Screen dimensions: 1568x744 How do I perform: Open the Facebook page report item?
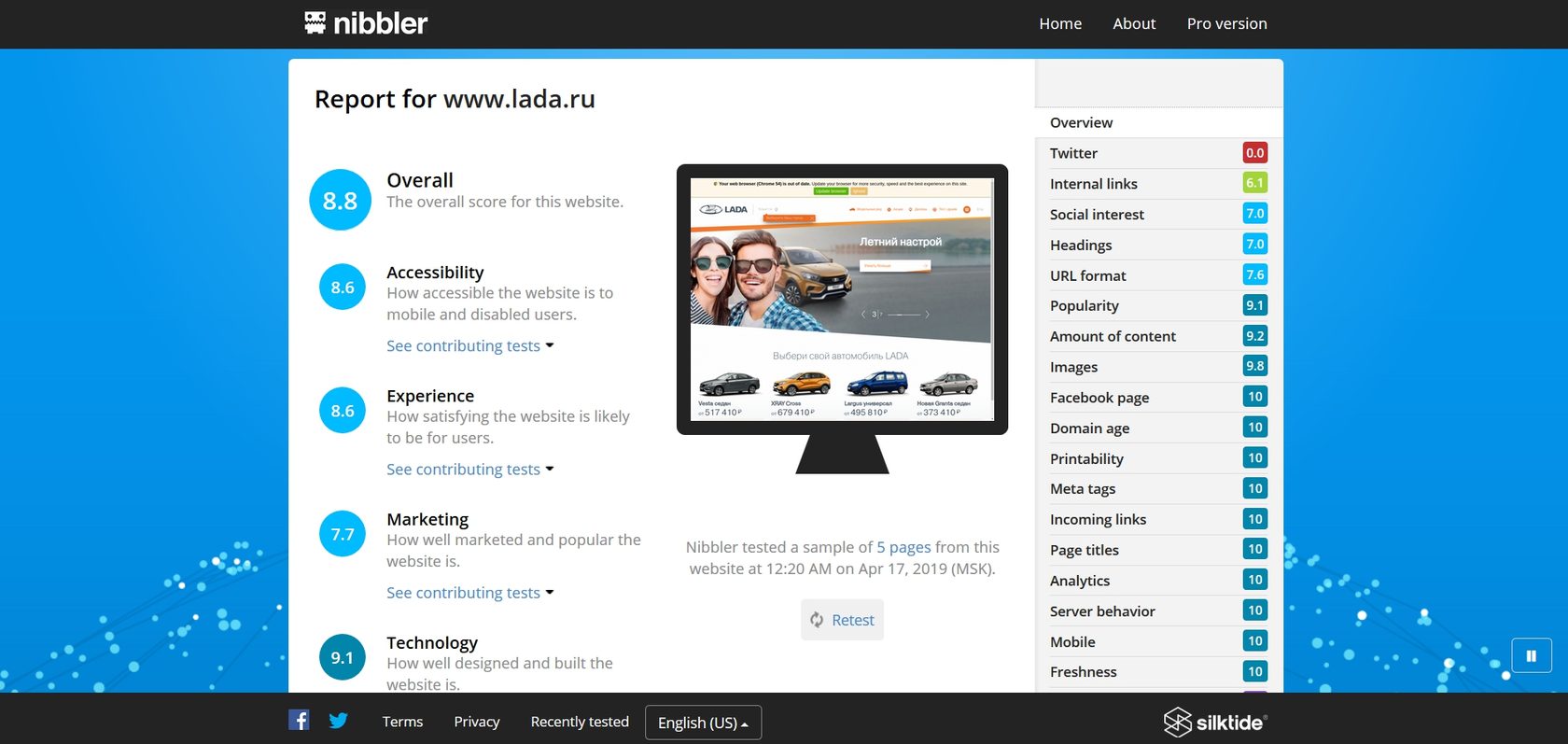tap(1159, 397)
